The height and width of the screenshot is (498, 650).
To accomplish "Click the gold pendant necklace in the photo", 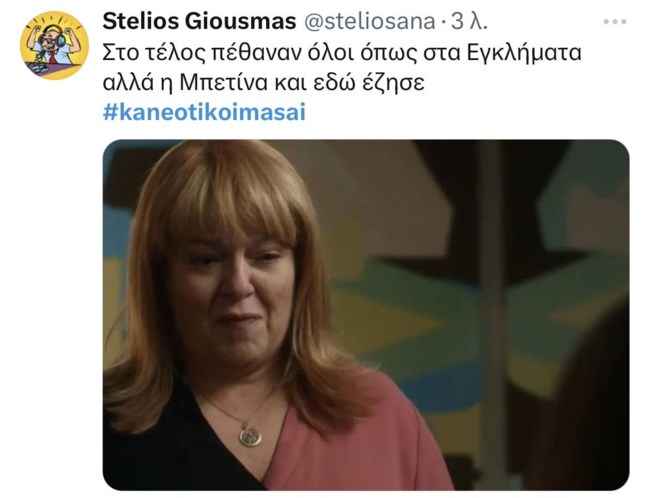I will pyautogui.click(x=250, y=435).
